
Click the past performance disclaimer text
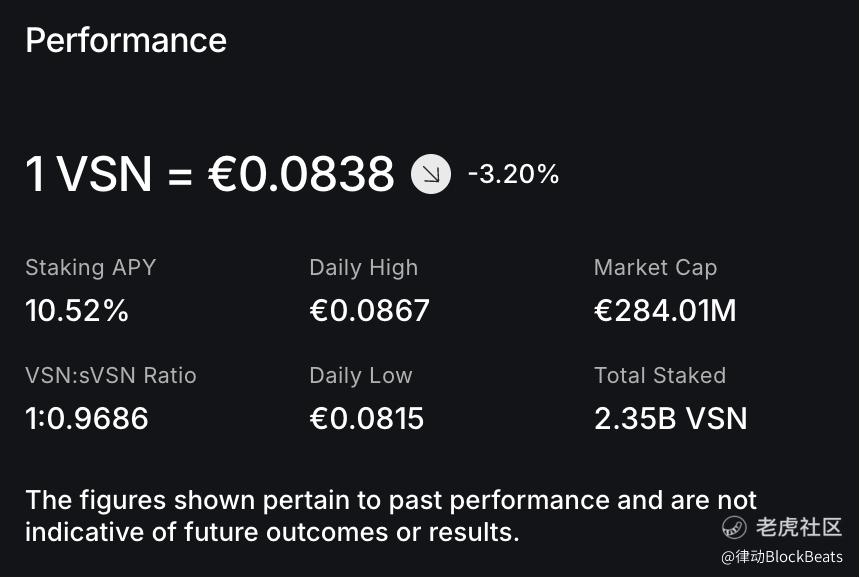pyautogui.click(x=391, y=515)
